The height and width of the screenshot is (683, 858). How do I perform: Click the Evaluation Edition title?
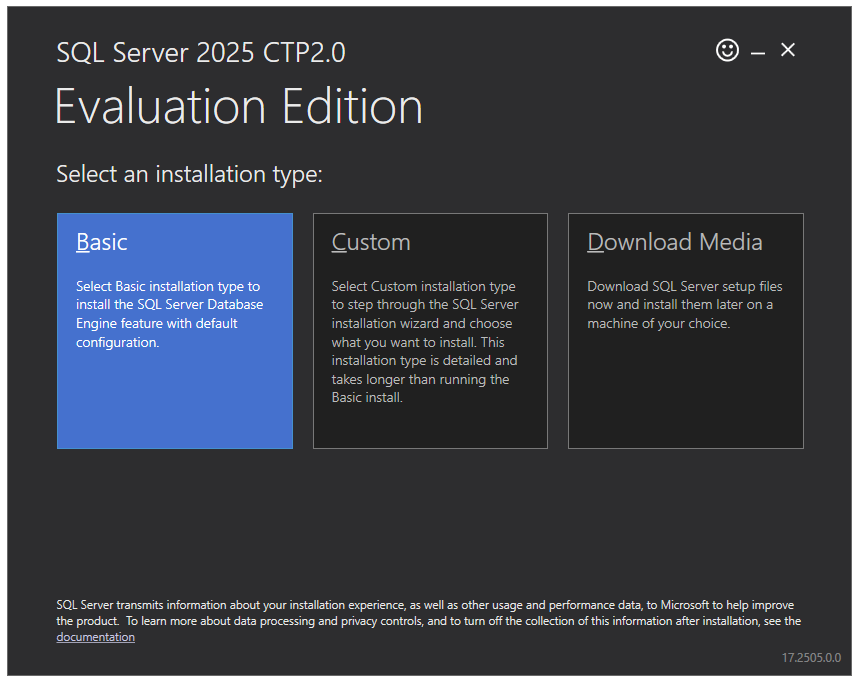click(x=239, y=105)
